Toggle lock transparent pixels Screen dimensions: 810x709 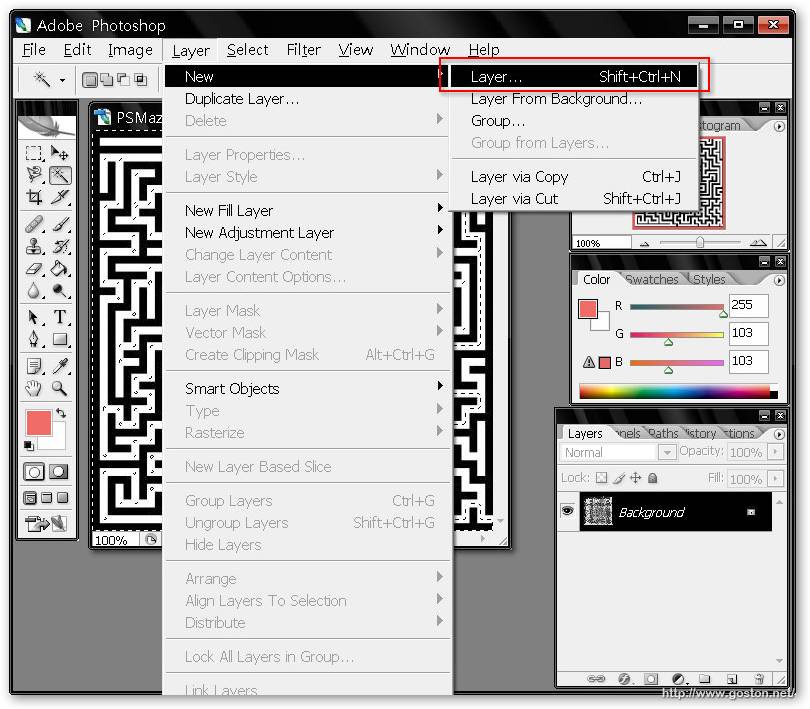click(x=601, y=477)
